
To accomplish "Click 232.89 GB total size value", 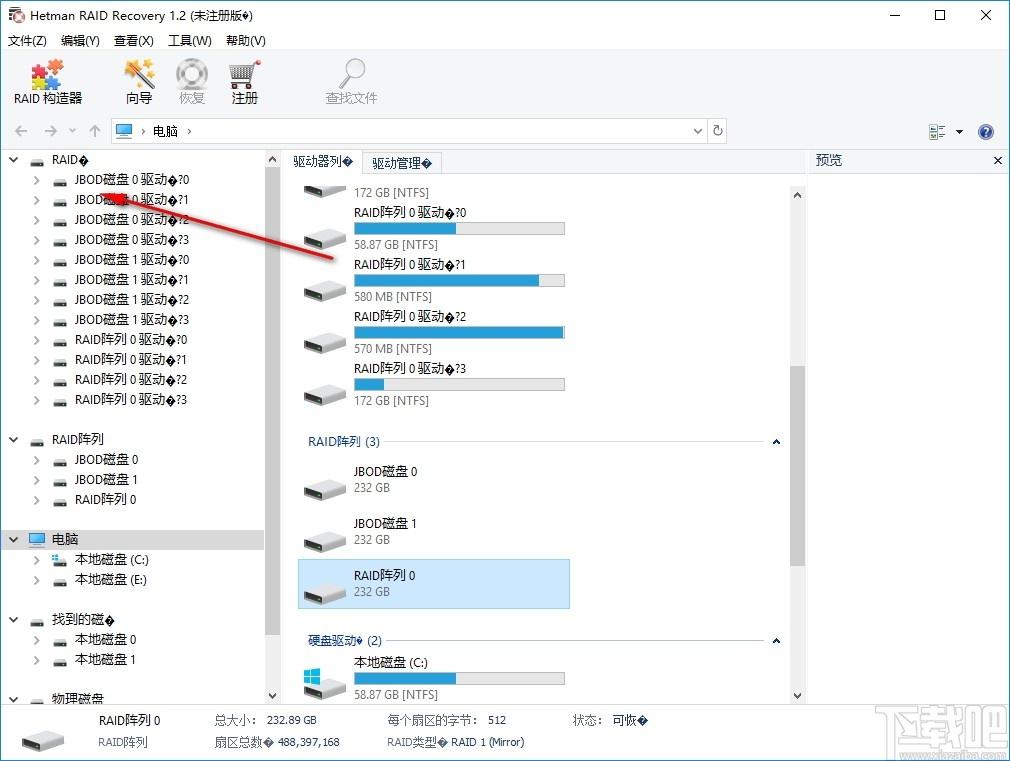I will click(292, 720).
